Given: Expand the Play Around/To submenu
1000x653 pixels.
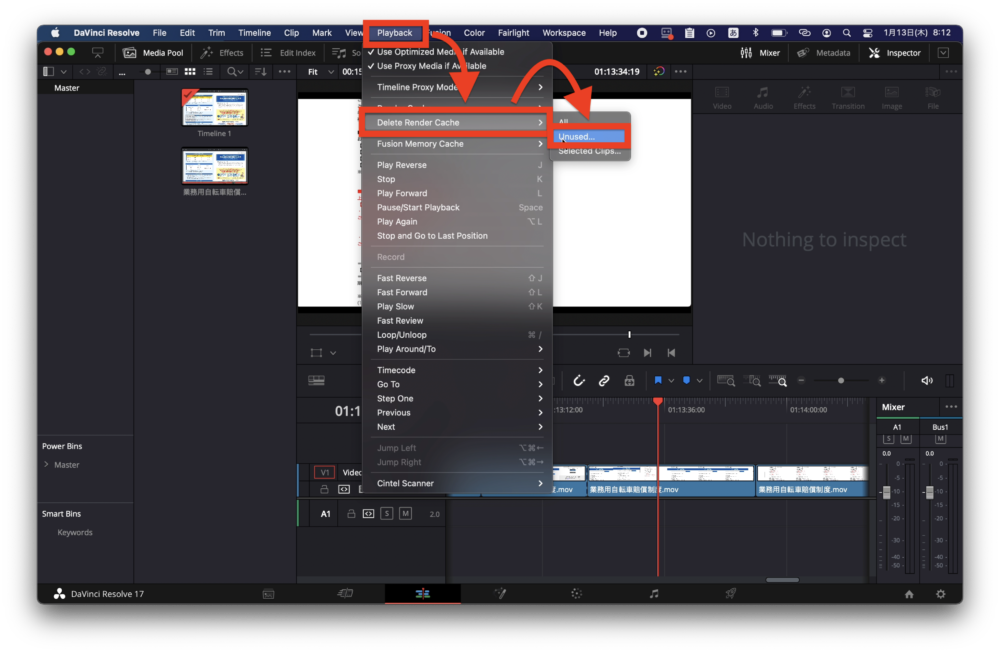Looking at the screenshot, I should pyautogui.click(x=456, y=349).
